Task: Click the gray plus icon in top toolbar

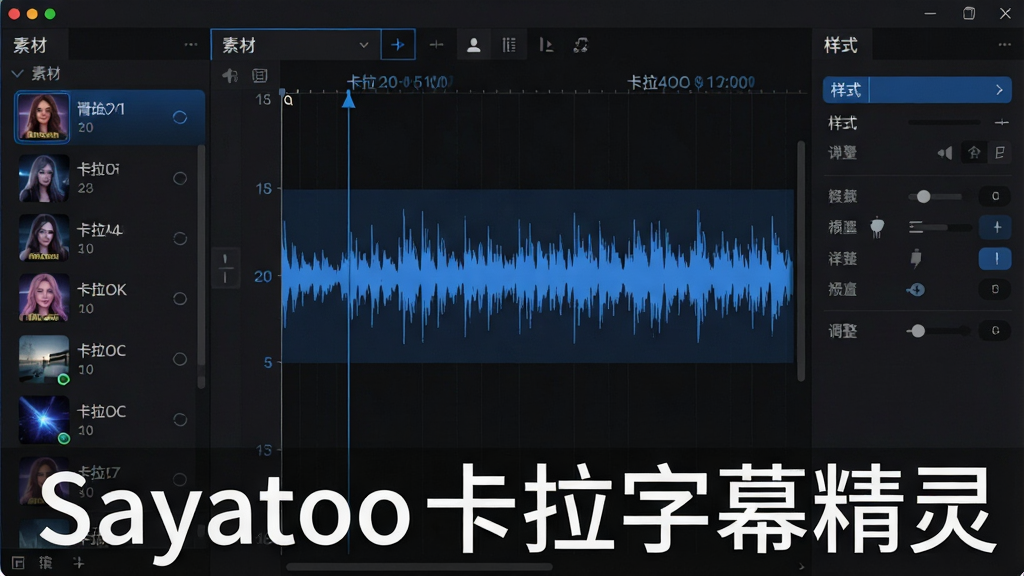Action: (x=436, y=44)
